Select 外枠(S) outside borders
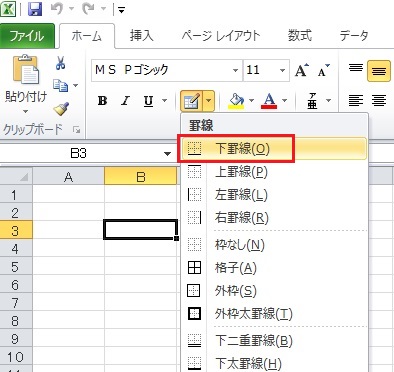 tap(274, 291)
